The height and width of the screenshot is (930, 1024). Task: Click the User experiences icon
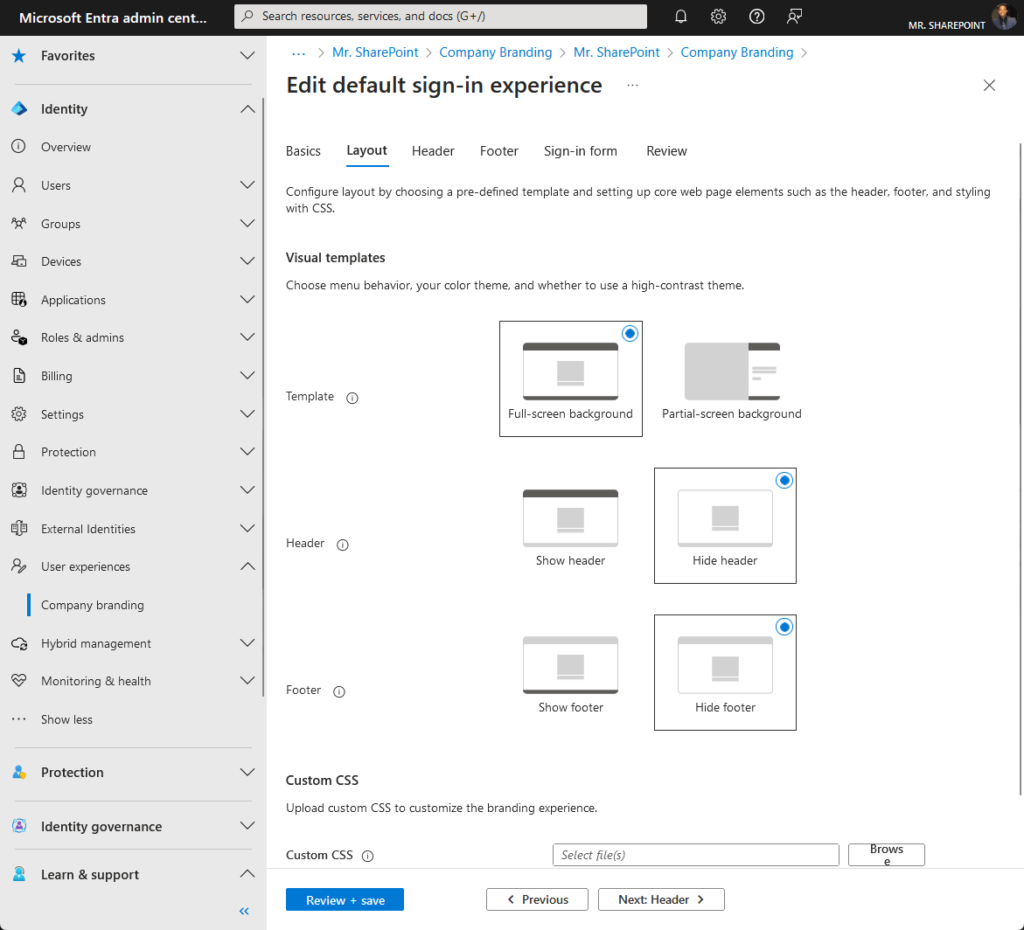click(x=19, y=566)
